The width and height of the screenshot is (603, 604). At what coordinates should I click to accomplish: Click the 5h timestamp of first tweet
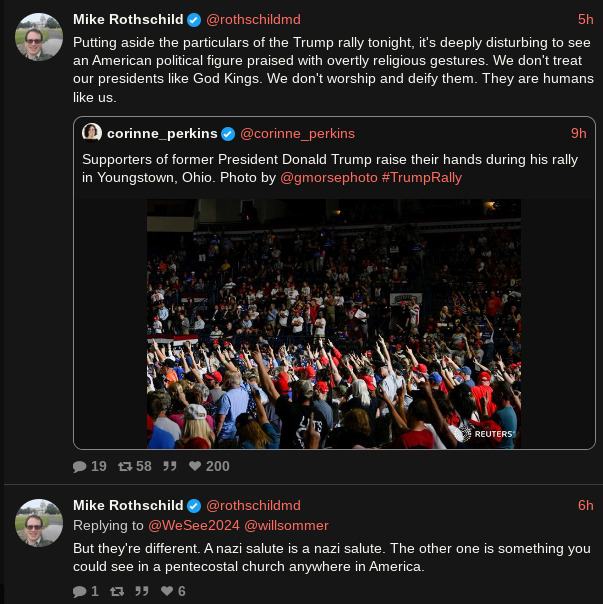585,19
